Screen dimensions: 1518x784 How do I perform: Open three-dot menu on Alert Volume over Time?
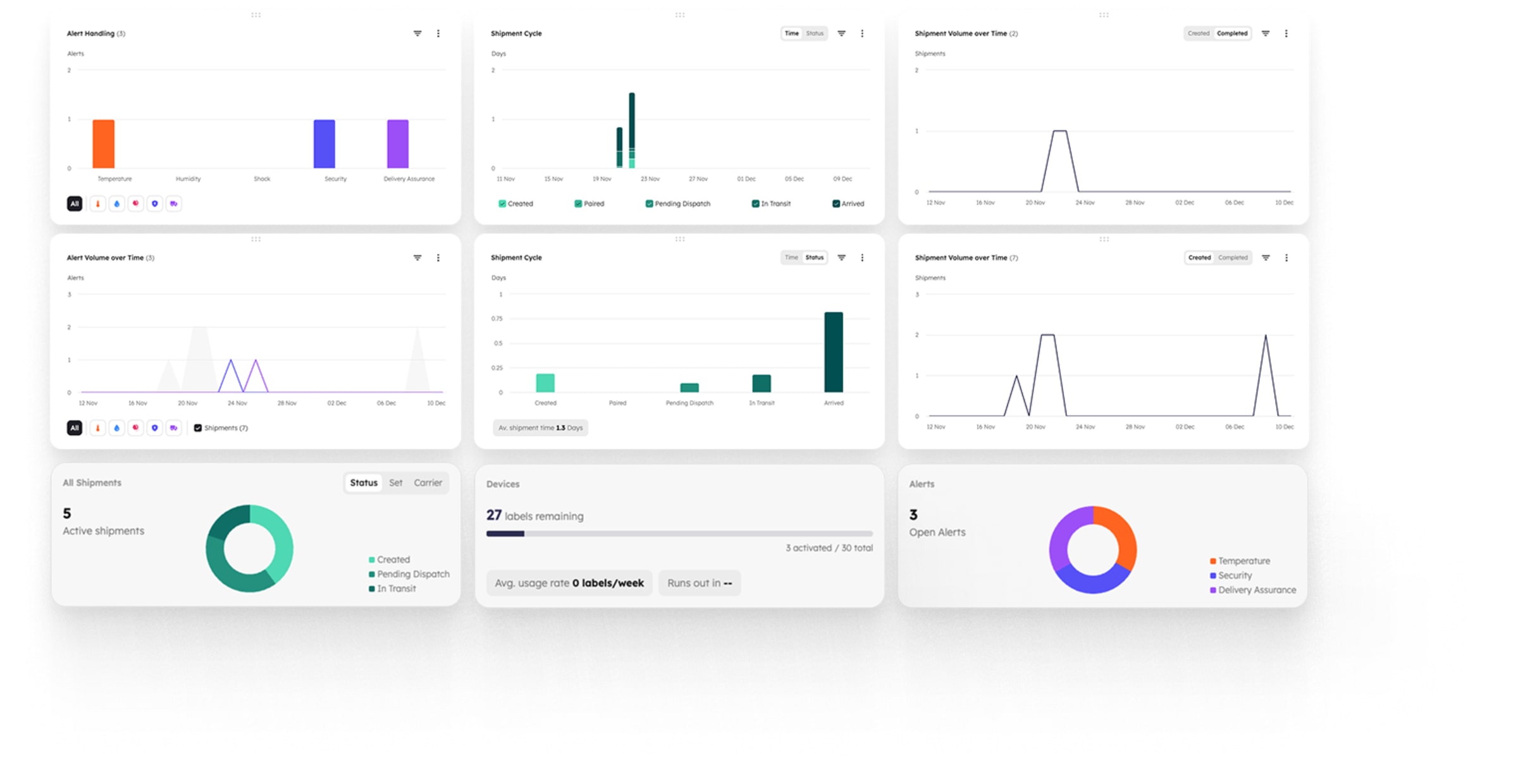tap(438, 258)
